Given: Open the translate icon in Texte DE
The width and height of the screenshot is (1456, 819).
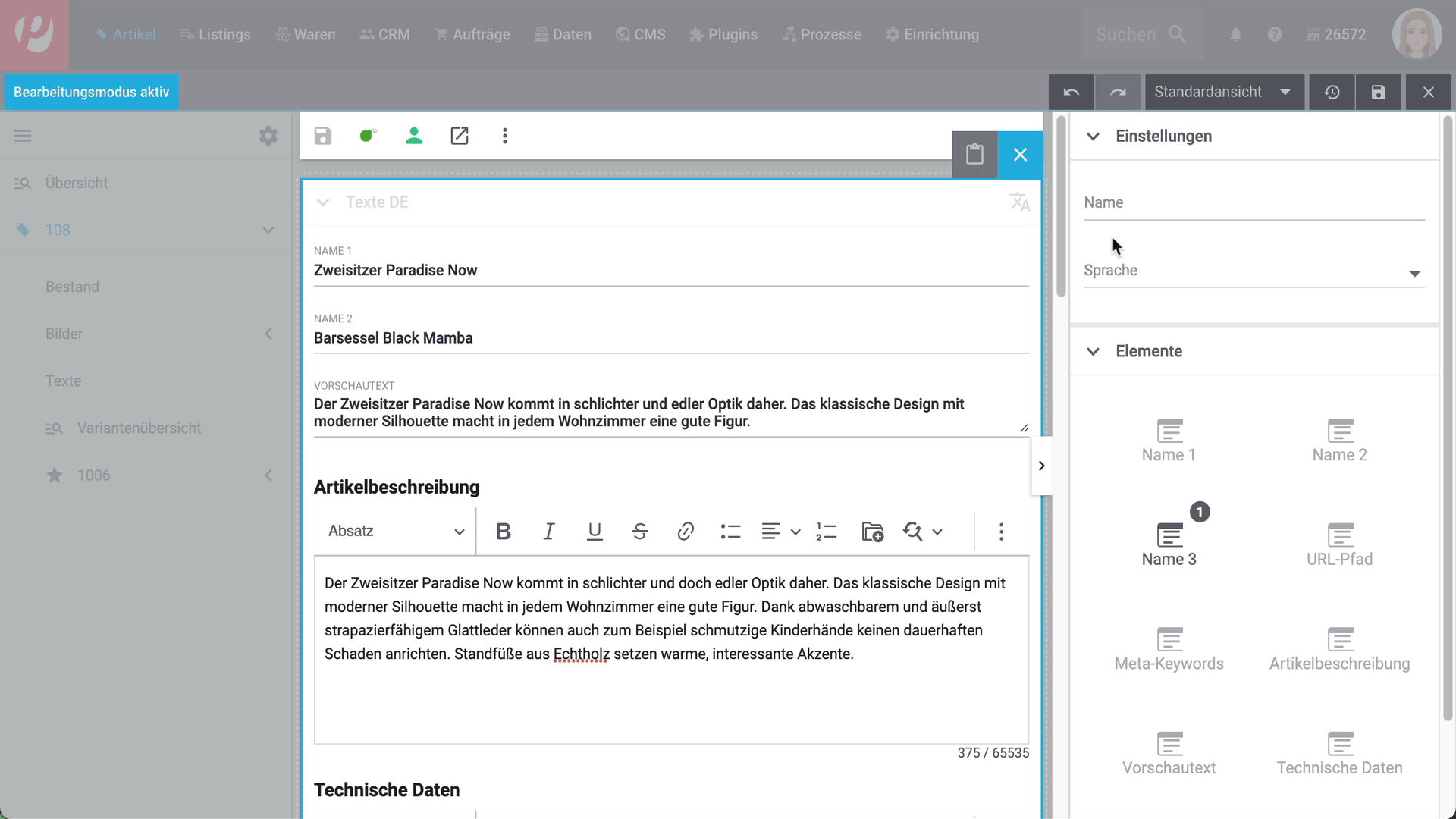Looking at the screenshot, I should [x=1020, y=202].
